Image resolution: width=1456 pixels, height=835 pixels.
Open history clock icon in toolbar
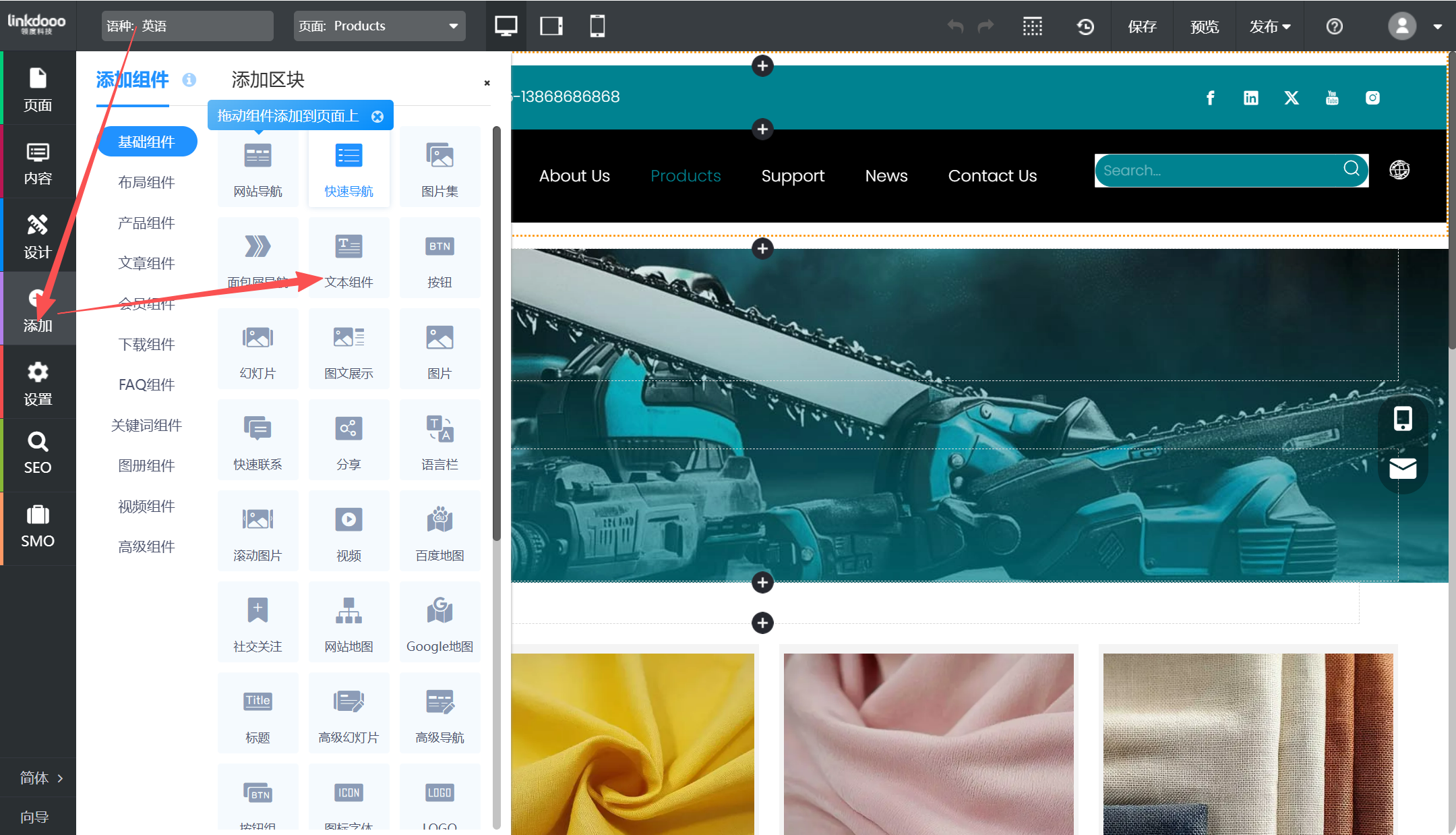1085,26
